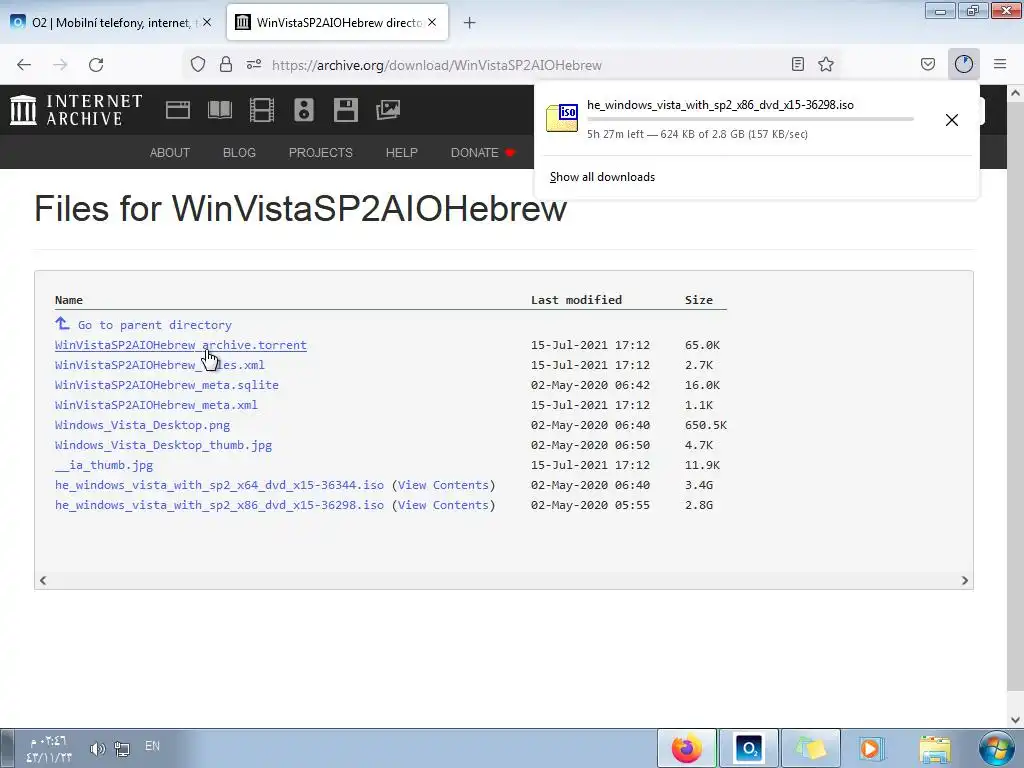The width and height of the screenshot is (1024, 768).
Task: Open Windows Explorer folder taskbar icon
Action: (935, 748)
